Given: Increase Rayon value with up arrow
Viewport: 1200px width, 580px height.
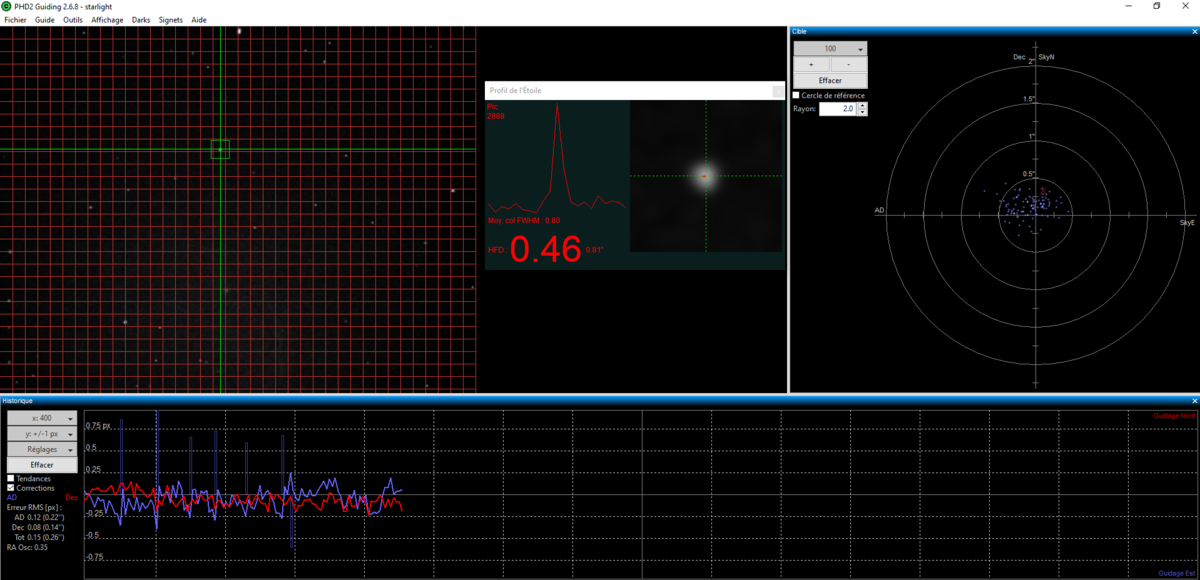Looking at the screenshot, I should [863, 105].
